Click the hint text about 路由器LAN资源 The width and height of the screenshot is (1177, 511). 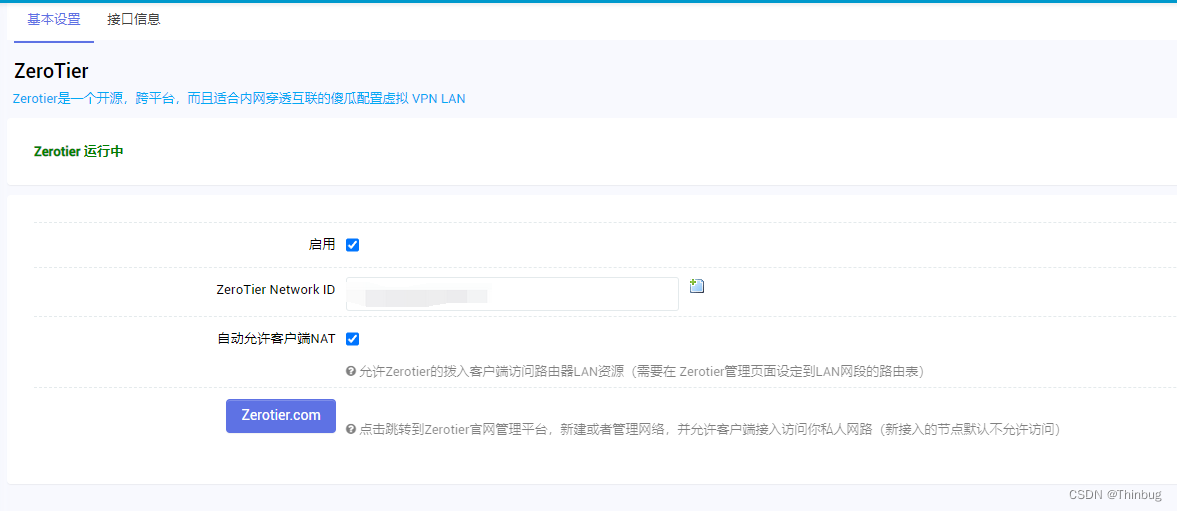pyautogui.click(x=642, y=371)
